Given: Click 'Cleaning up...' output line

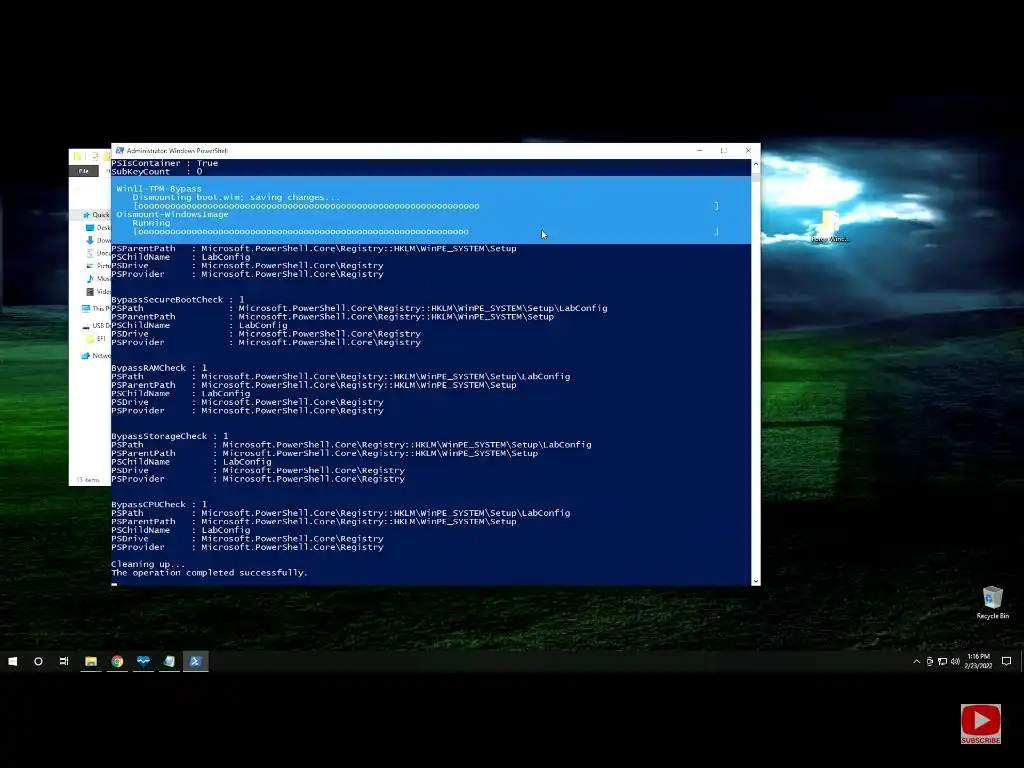Looking at the screenshot, I should [x=148, y=564].
